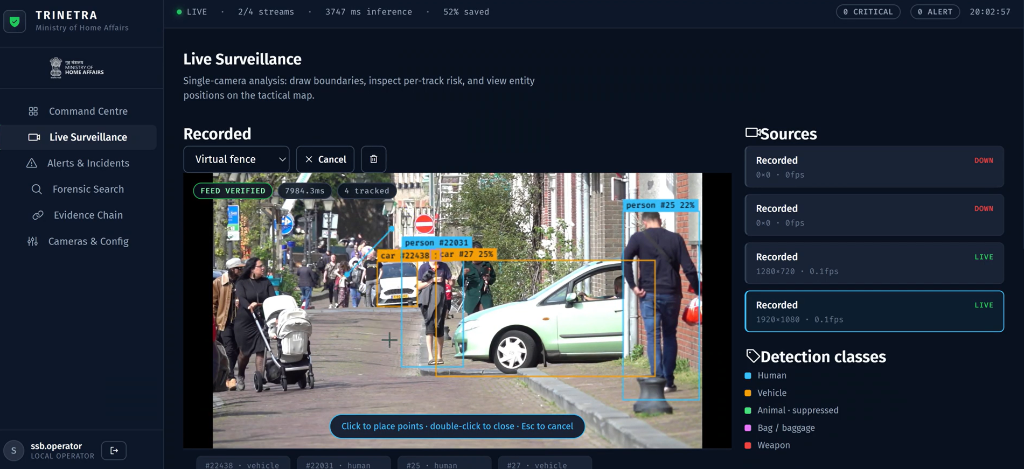This screenshot has width=1024, height=469.
Task: Click the 4 tracked badge
Action: pyautogui.click(x=366, y=191)
